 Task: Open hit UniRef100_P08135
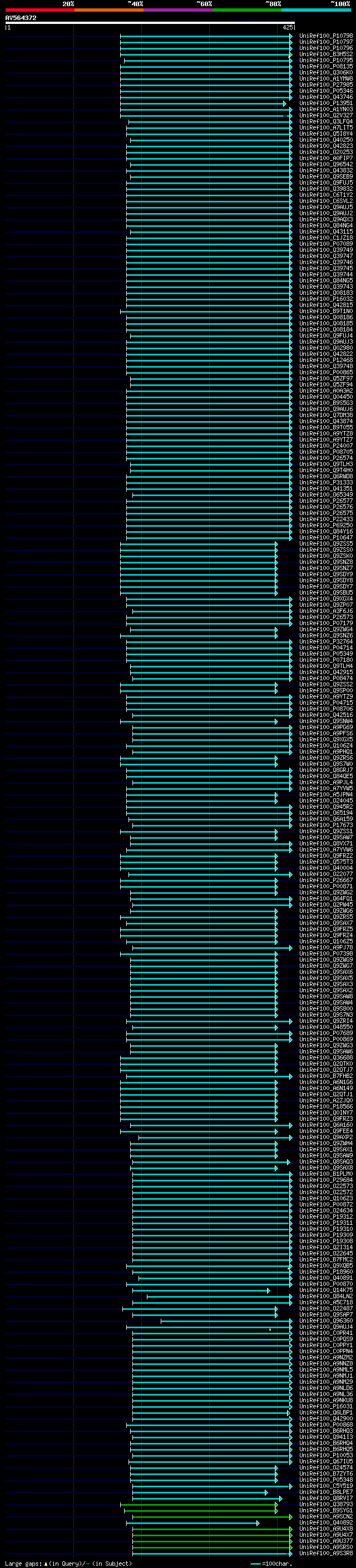(325, 66)
